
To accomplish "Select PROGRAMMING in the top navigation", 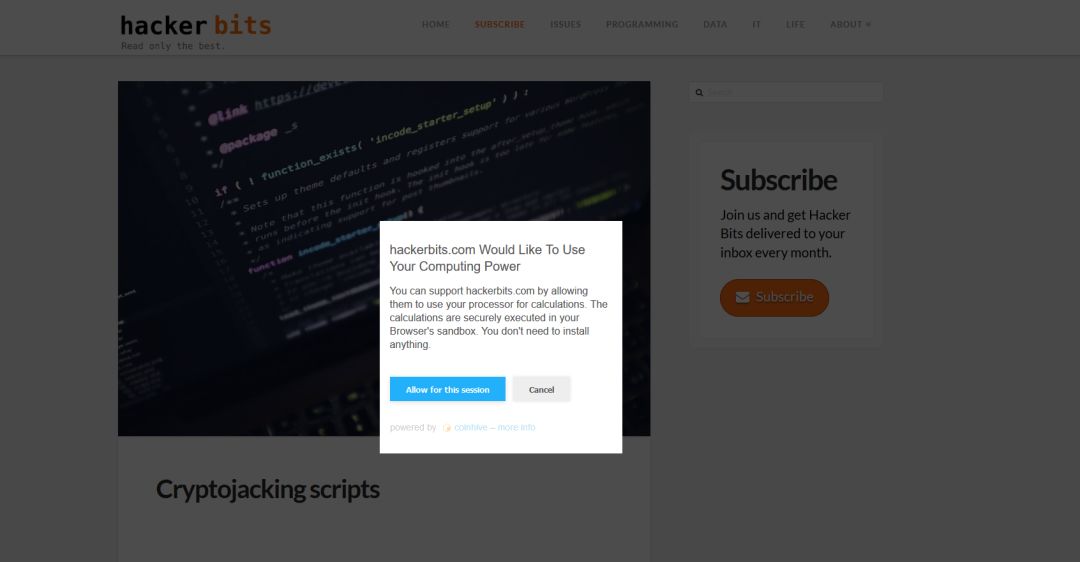I will tap(642, 24).
